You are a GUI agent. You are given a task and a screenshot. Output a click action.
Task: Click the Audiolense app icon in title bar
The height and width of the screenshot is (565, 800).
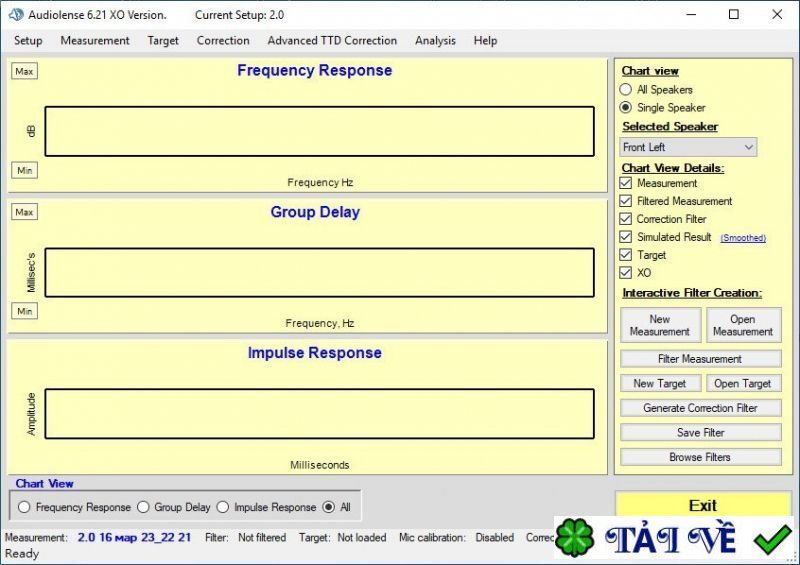click(x=16, y=15)
